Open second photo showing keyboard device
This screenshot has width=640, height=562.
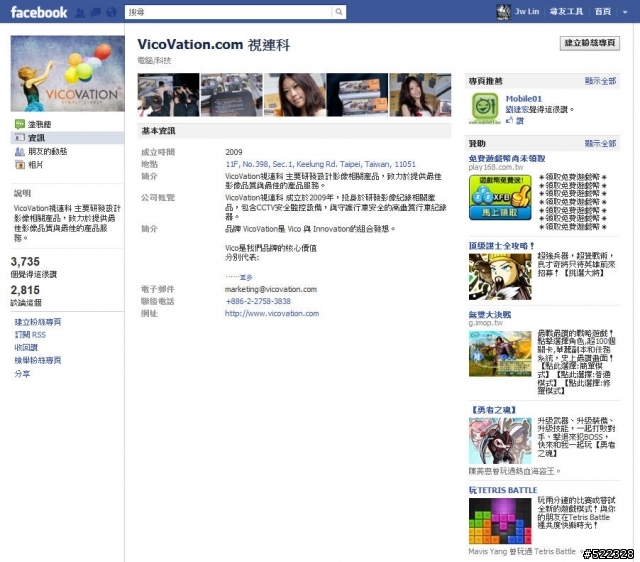tap(231, 95)
